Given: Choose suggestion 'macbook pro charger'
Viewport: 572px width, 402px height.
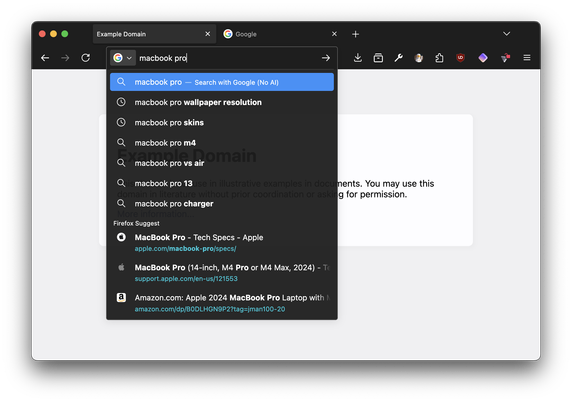Looking at the screenshot, I should 222,204.
